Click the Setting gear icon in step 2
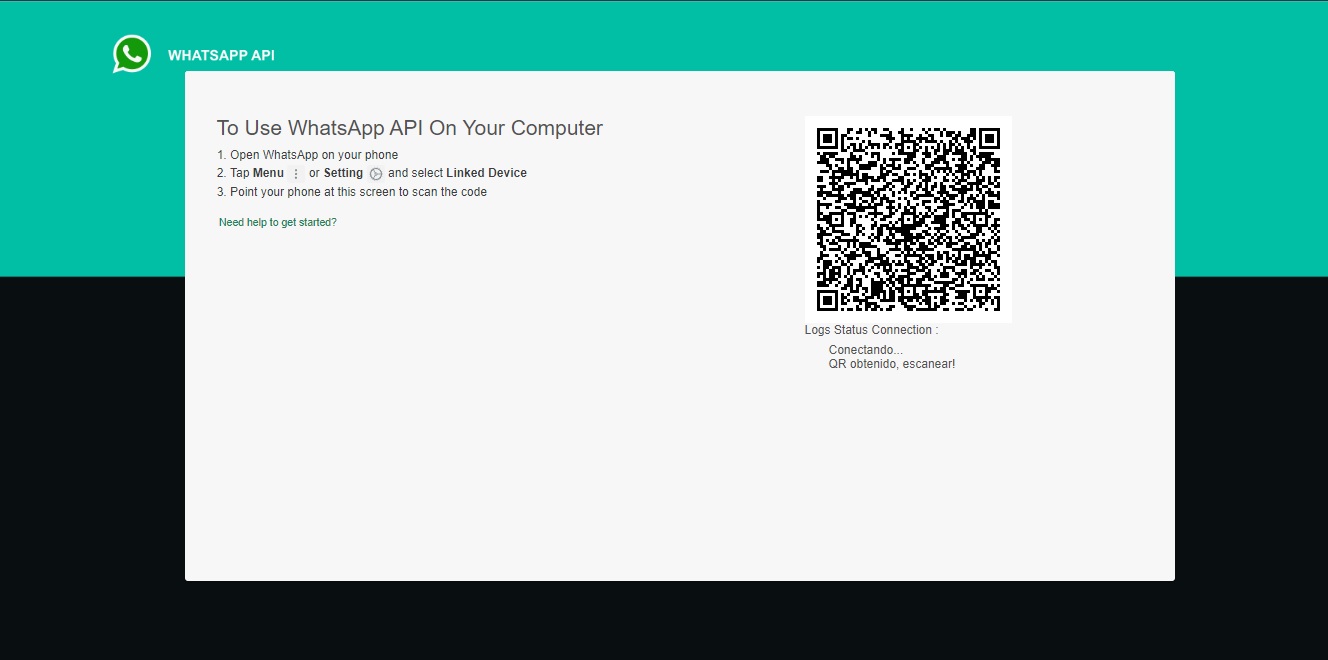The height and width of the screenshot is (660, 1328). coord(376,174)
